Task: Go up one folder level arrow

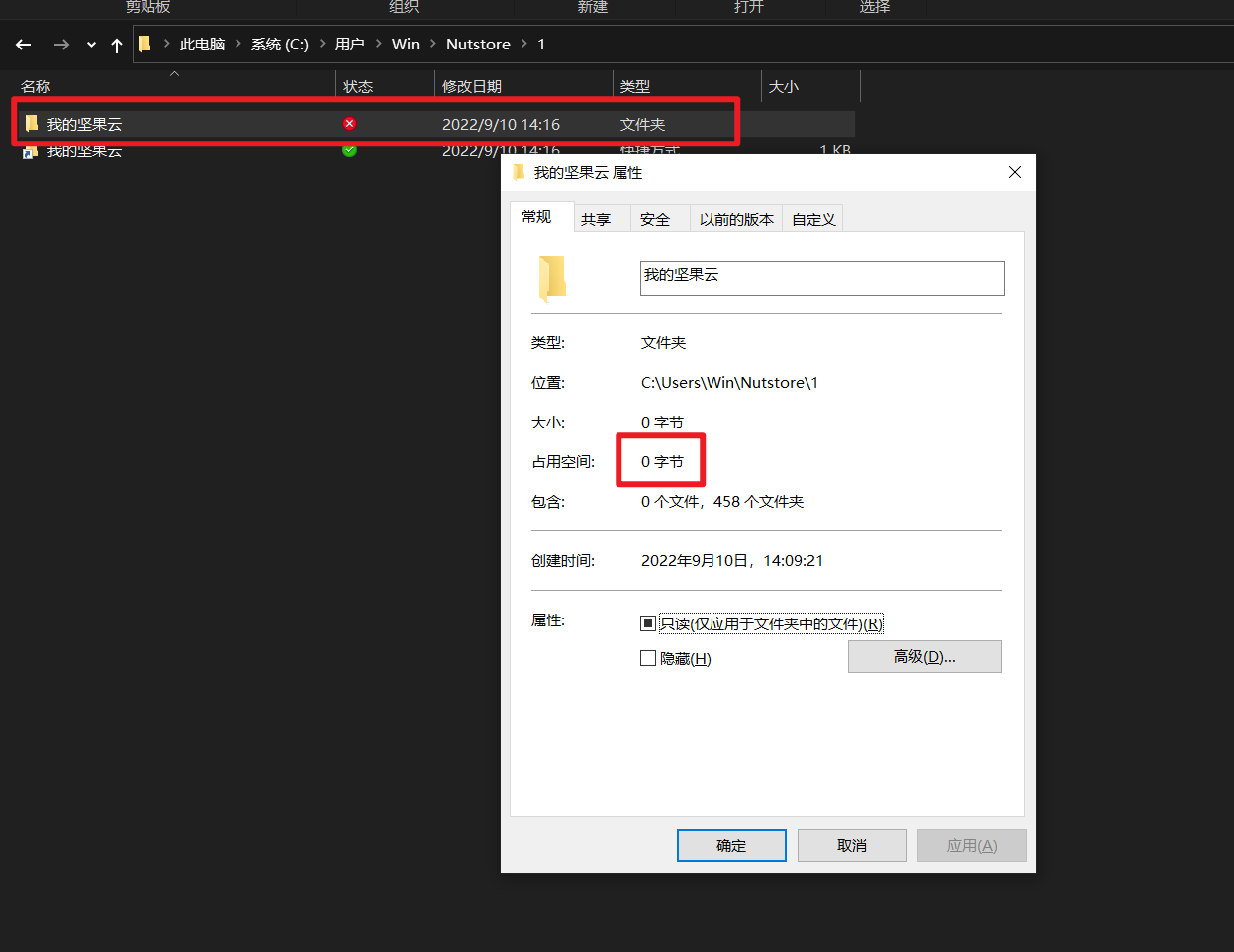Action: [x=117, y=45]
